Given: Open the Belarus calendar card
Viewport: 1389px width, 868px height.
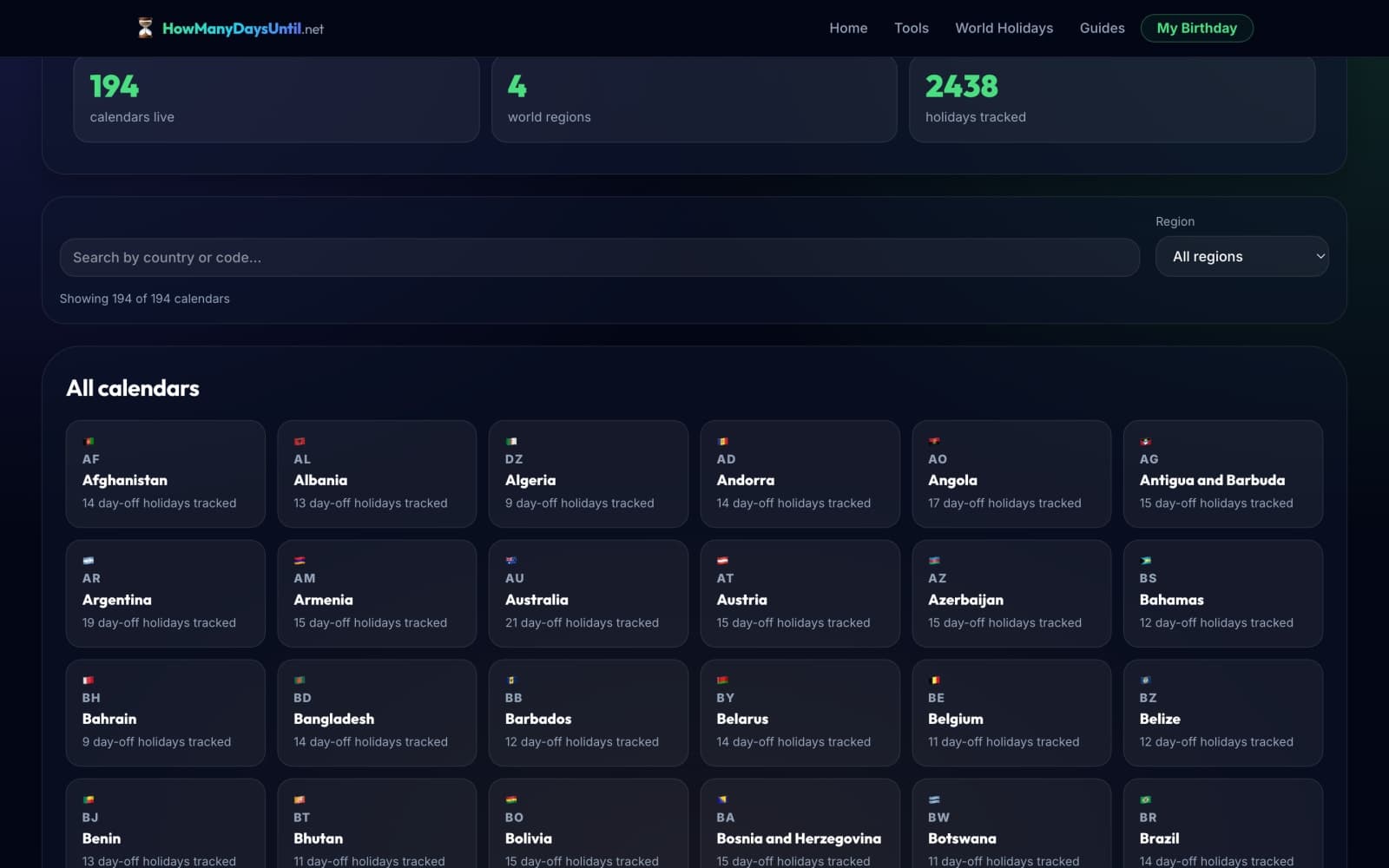Looking at the screenshot, I should pos(800,713).
